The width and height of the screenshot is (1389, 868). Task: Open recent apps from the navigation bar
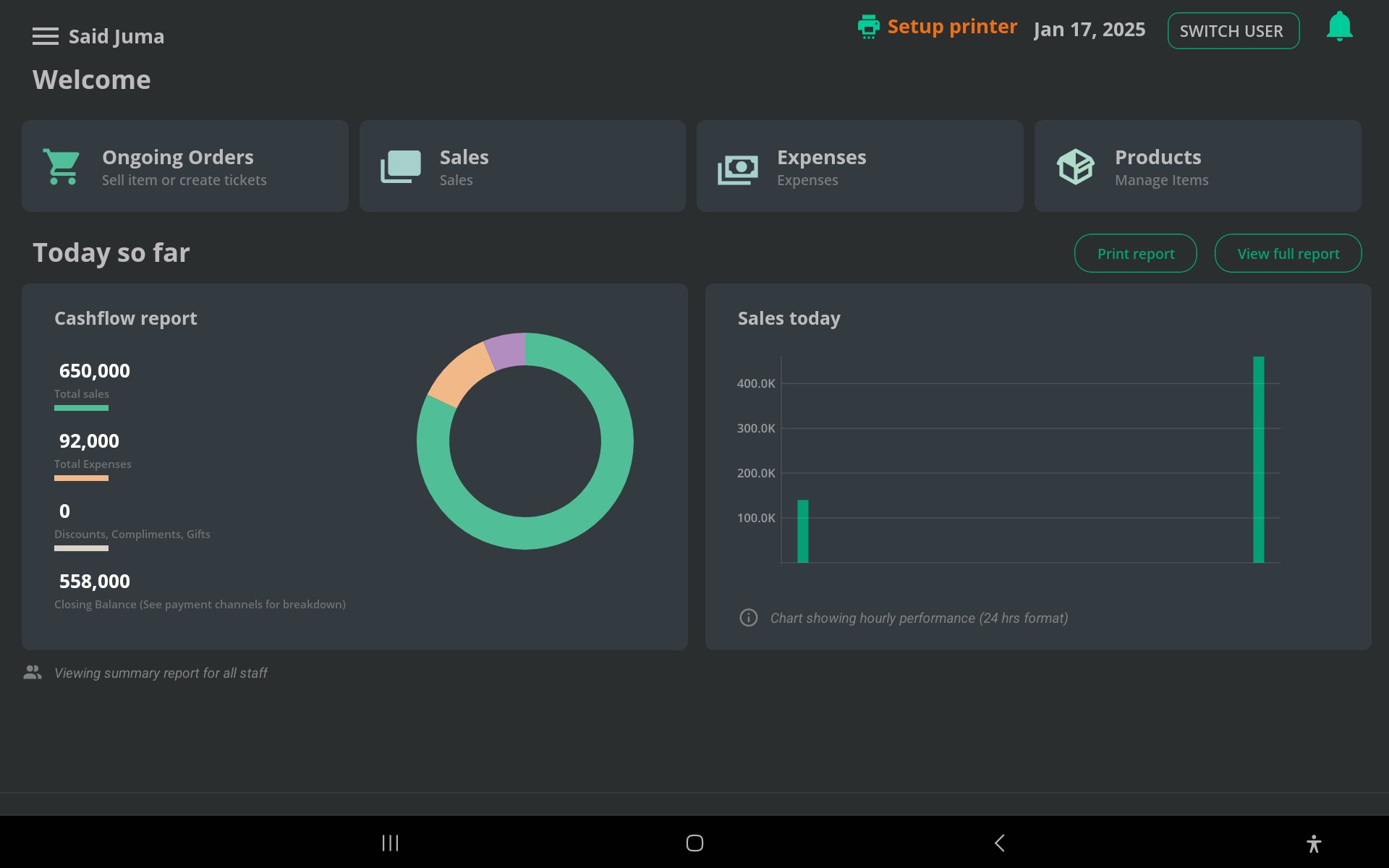click(390, 843)
